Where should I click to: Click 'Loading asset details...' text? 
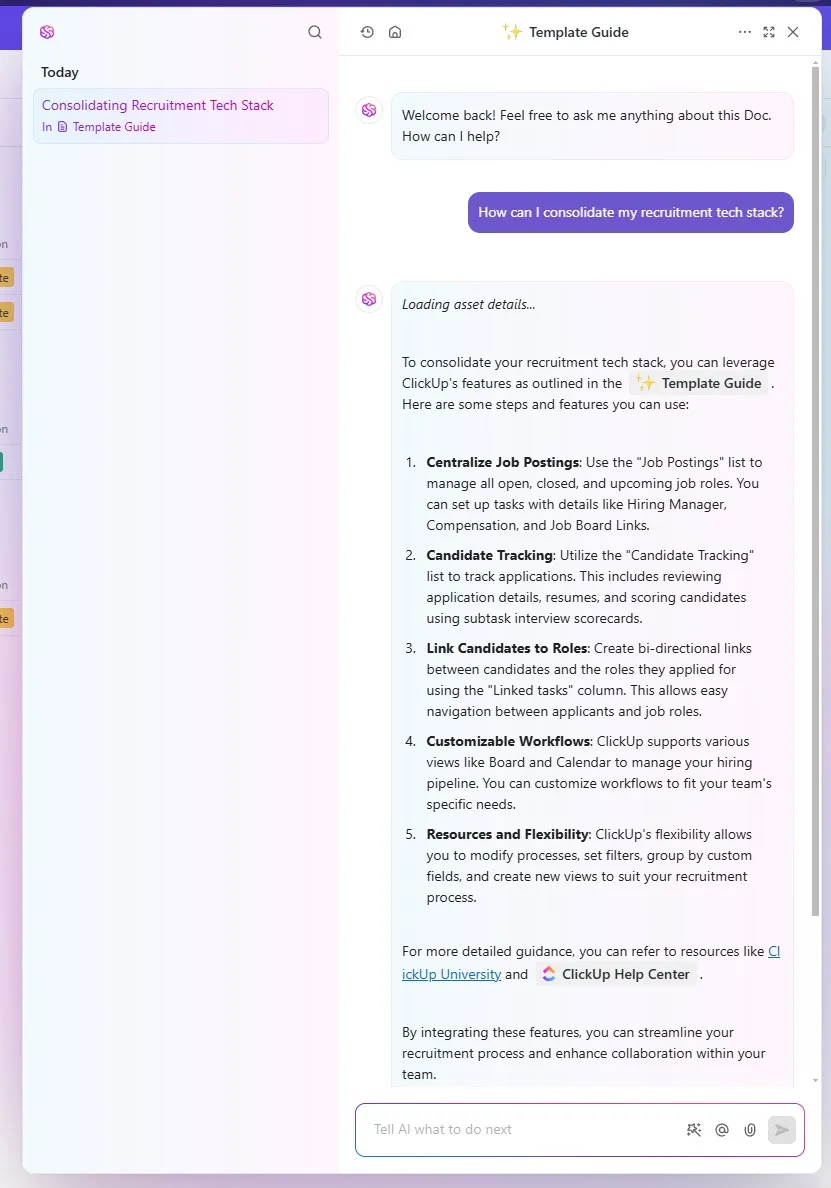click(468, 305)
